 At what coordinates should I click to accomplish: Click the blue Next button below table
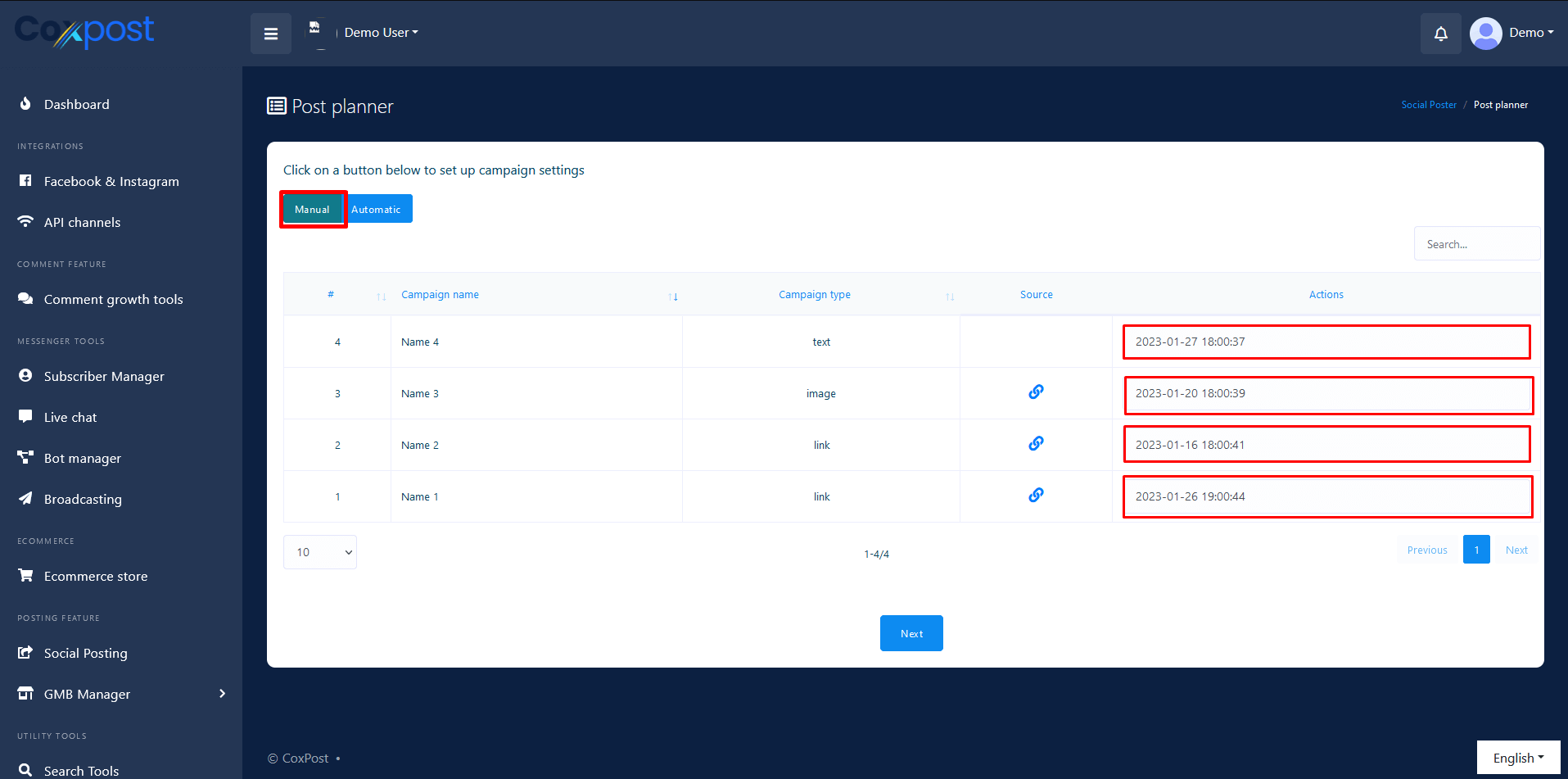[x=911, y=633]
